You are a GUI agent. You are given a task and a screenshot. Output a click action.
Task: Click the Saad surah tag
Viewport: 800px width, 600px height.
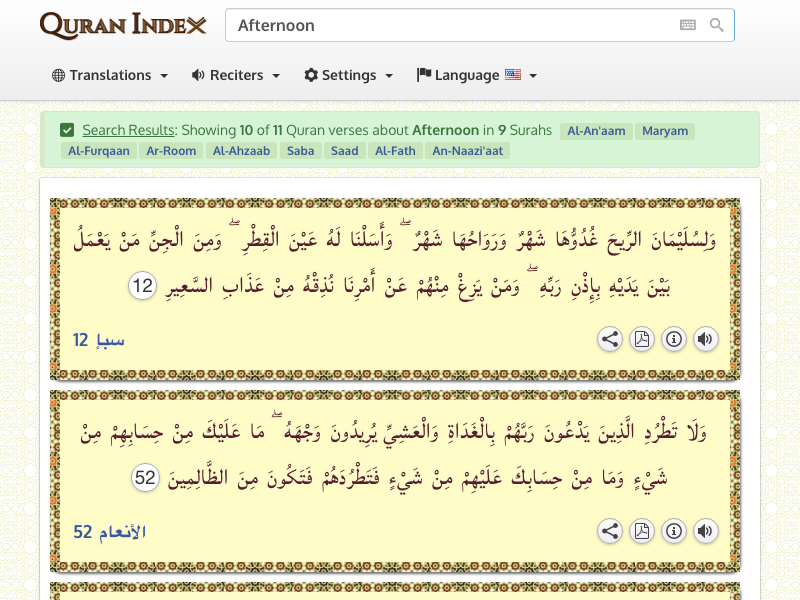pyautogui.click(x=344, y=151)
